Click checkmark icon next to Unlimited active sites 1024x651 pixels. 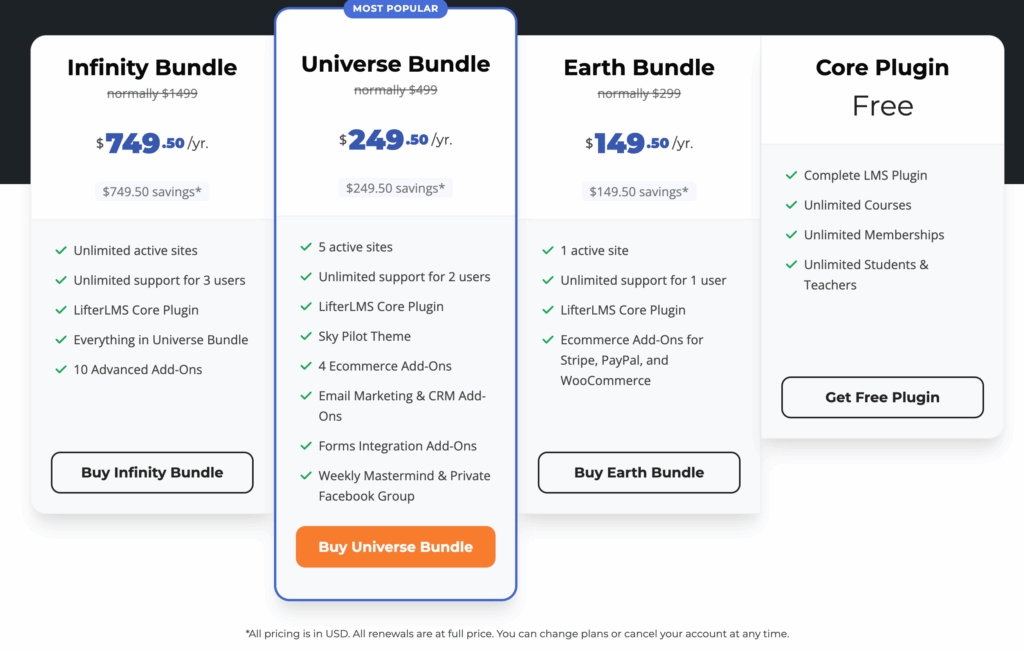[61, 251]
